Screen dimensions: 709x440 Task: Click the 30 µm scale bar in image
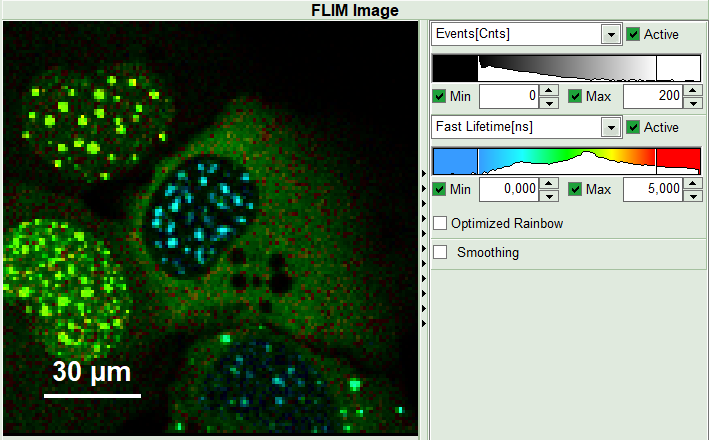tap(92, 395)
